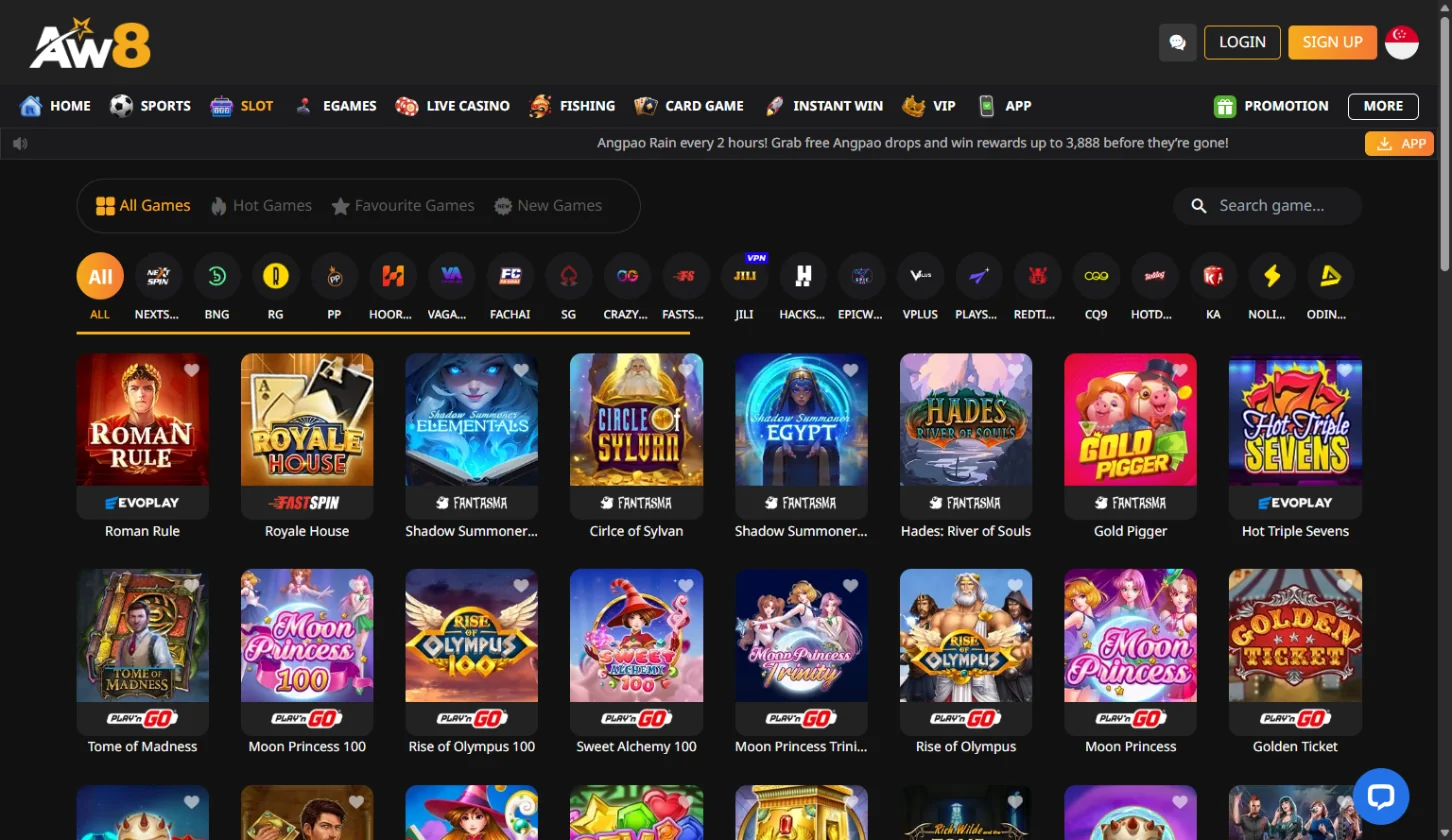
Task: Select the VPLUS provider icon
Action: pyautogui.click(x=920, y=276)
